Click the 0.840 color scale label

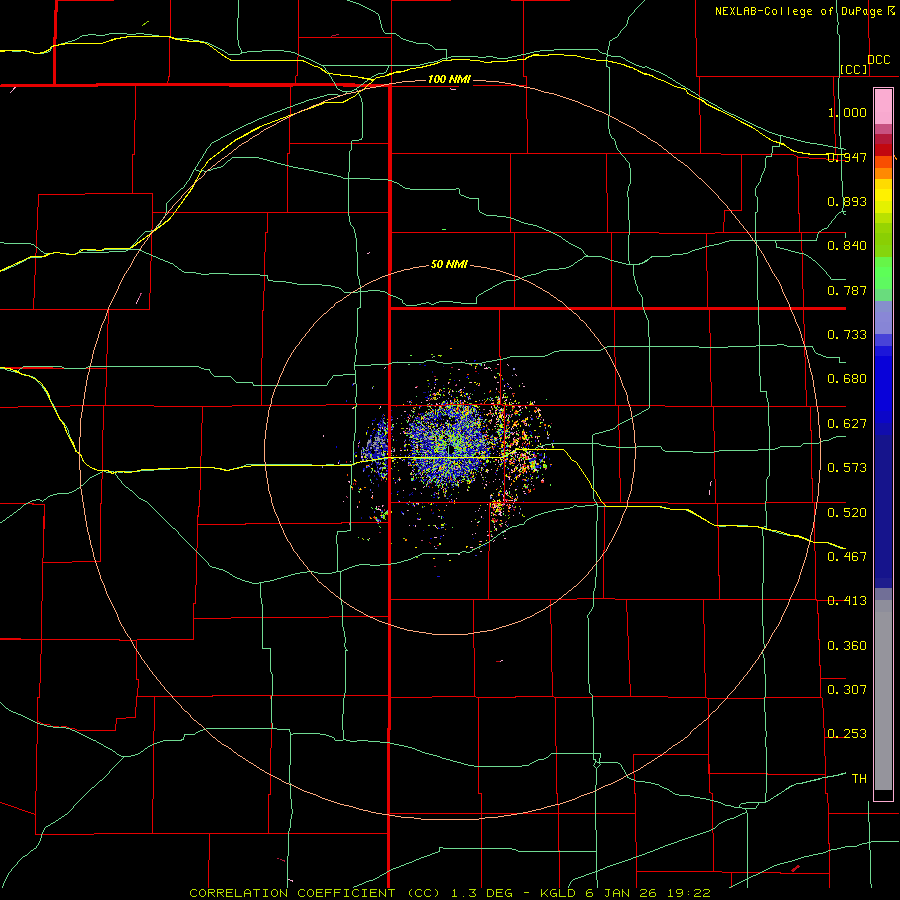[847, 246]
